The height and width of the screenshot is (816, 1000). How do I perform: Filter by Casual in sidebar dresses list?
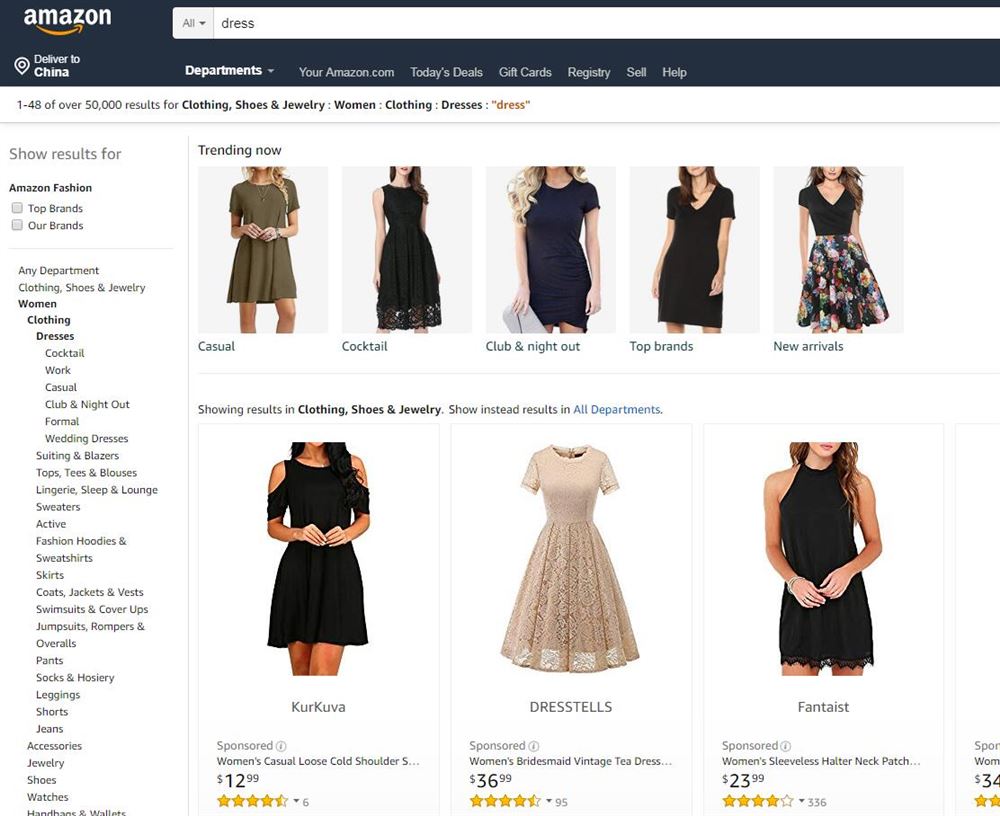pos(61,387)
